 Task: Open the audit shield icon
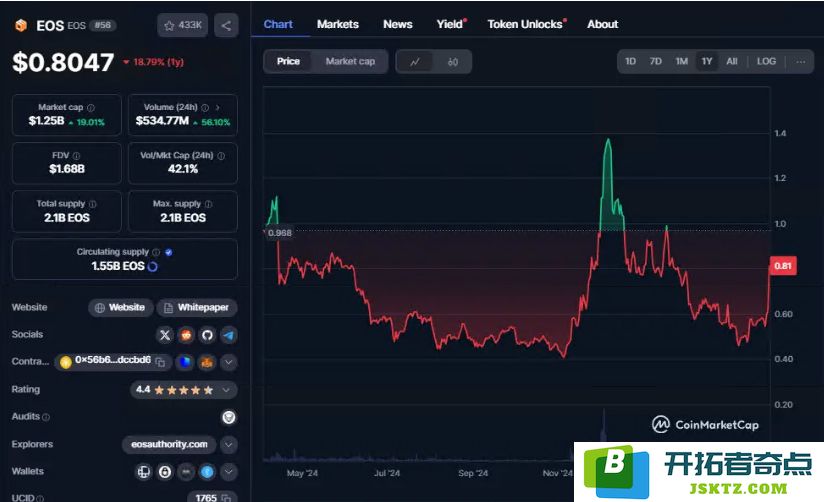point(229,417)
